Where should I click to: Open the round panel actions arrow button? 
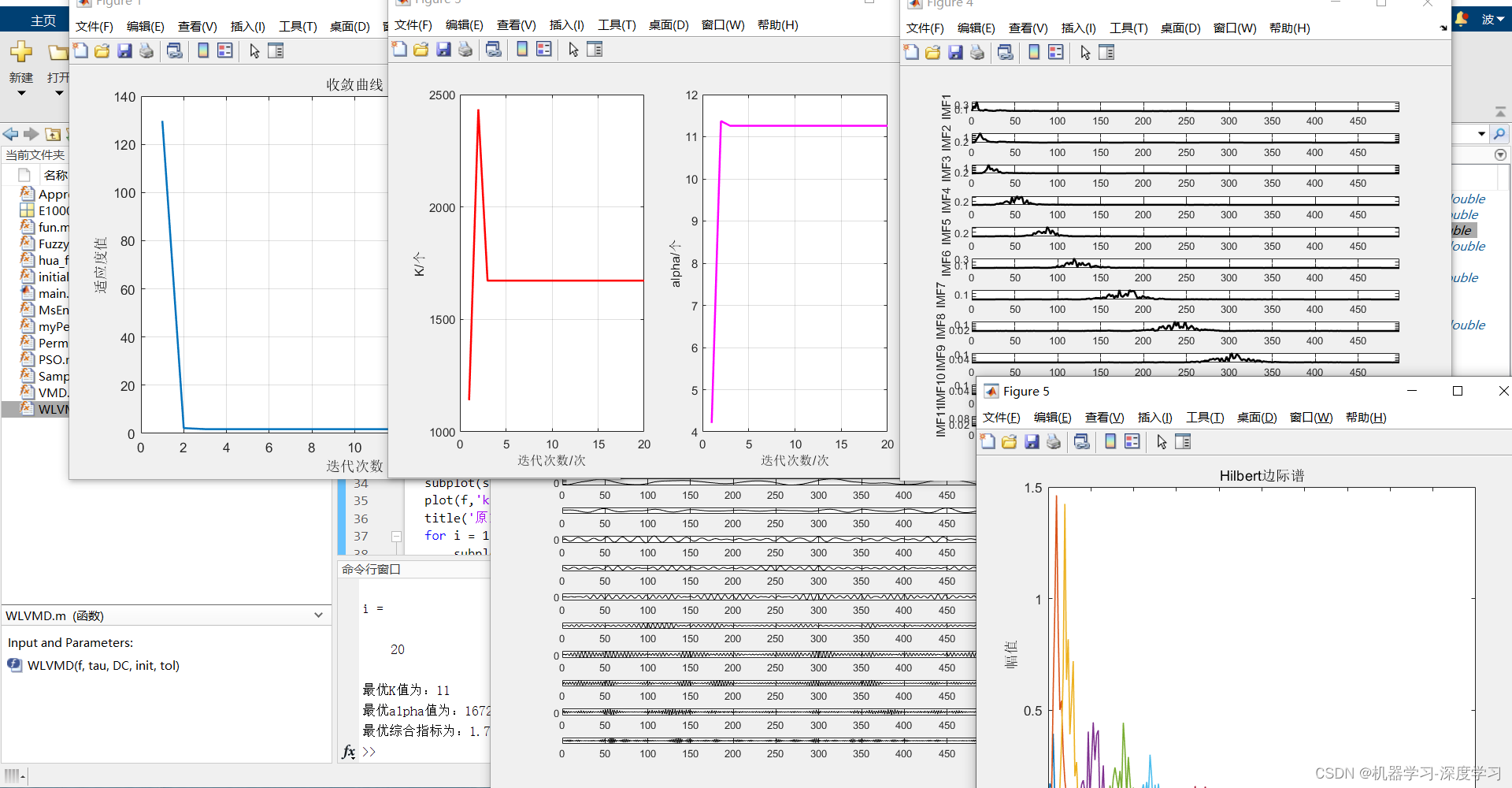coord(1500,154)
